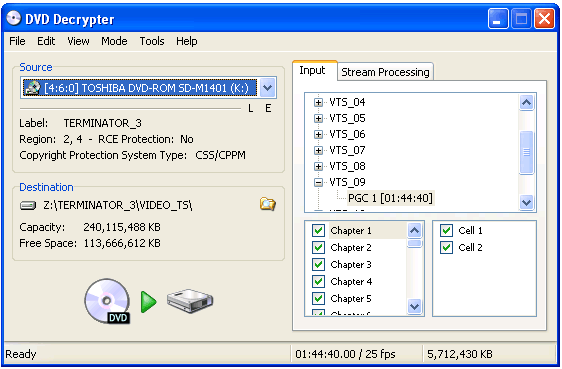
Task: Open the View menu
Action: coord(78,41)
